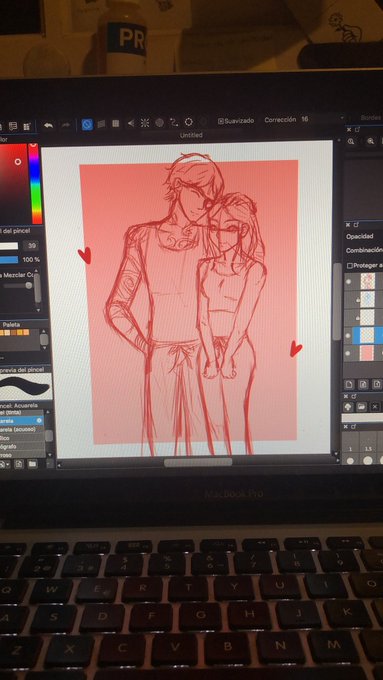Click the brush folder icon
Screen dimensions: 383x680
tap(32, 464)
